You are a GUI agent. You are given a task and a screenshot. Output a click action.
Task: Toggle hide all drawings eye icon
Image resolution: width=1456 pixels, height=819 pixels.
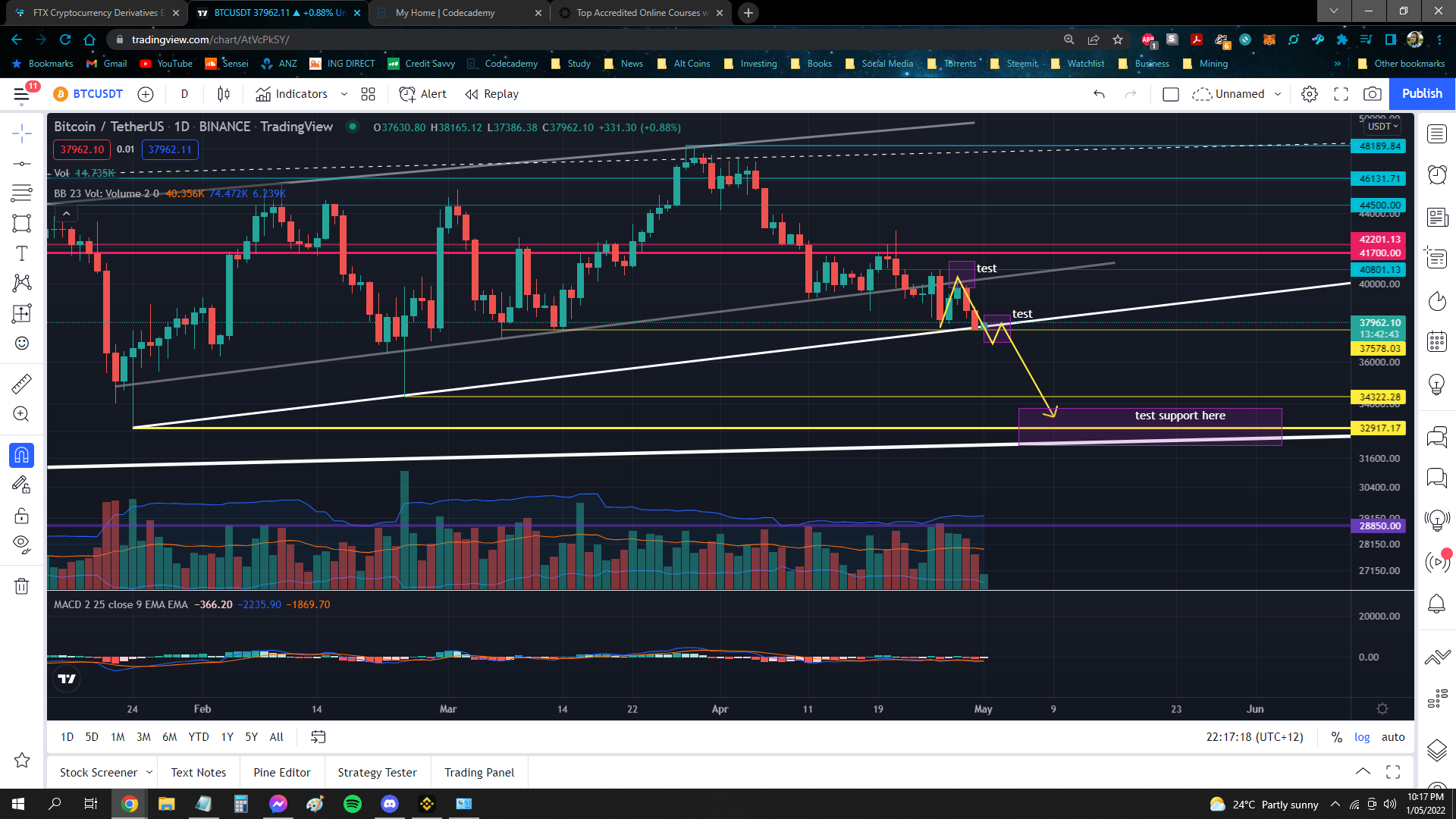(22, 544)
